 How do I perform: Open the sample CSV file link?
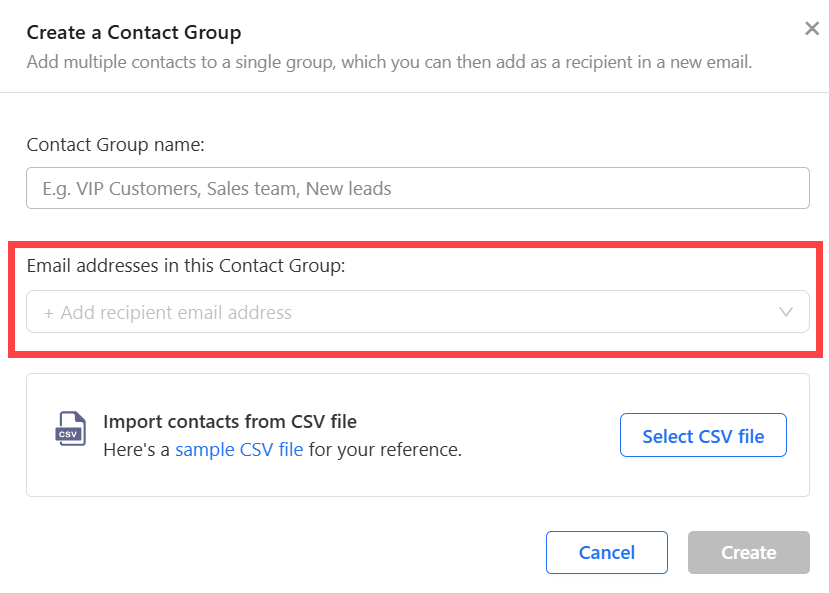[239, 449]
